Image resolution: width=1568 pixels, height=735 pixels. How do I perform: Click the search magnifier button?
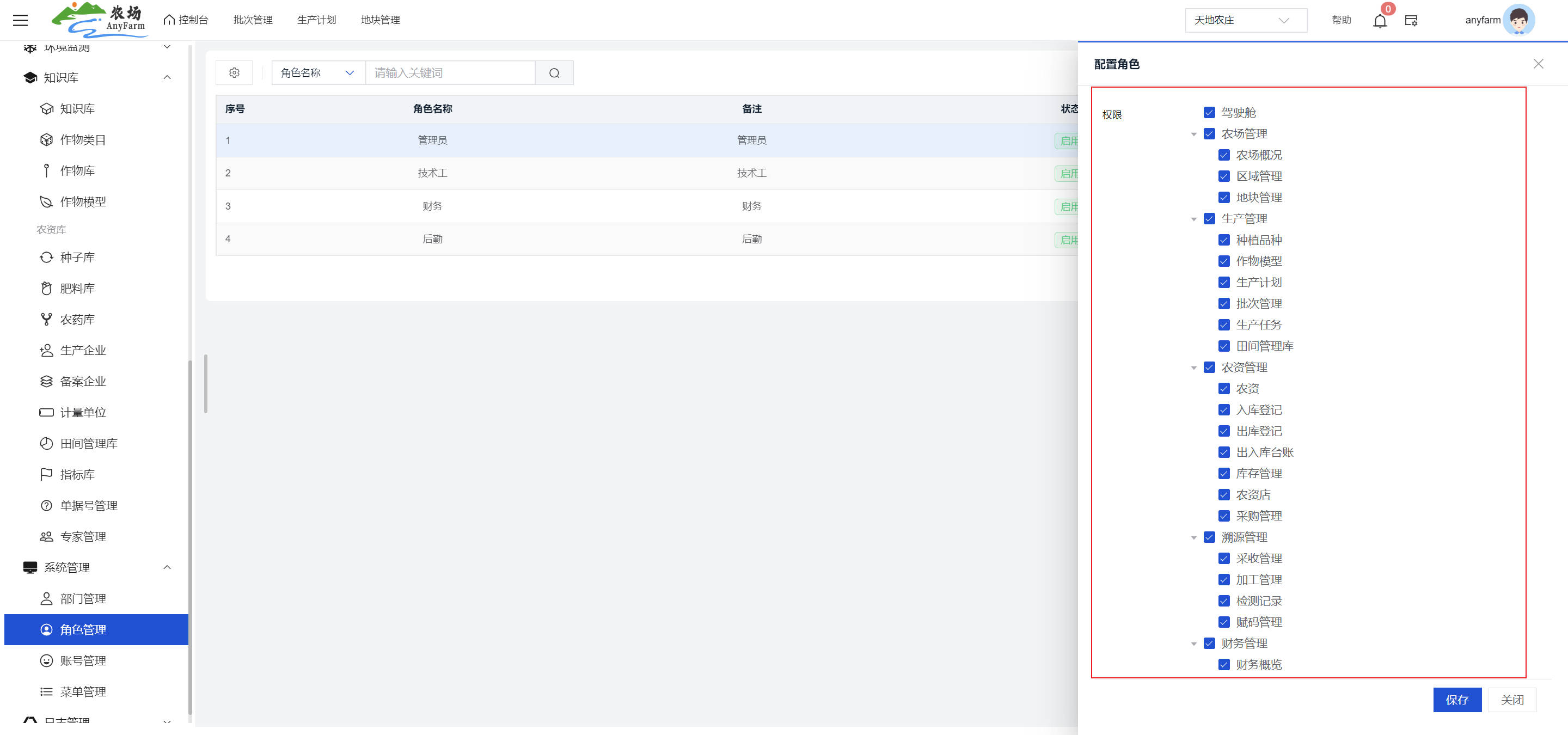point(554,73)
